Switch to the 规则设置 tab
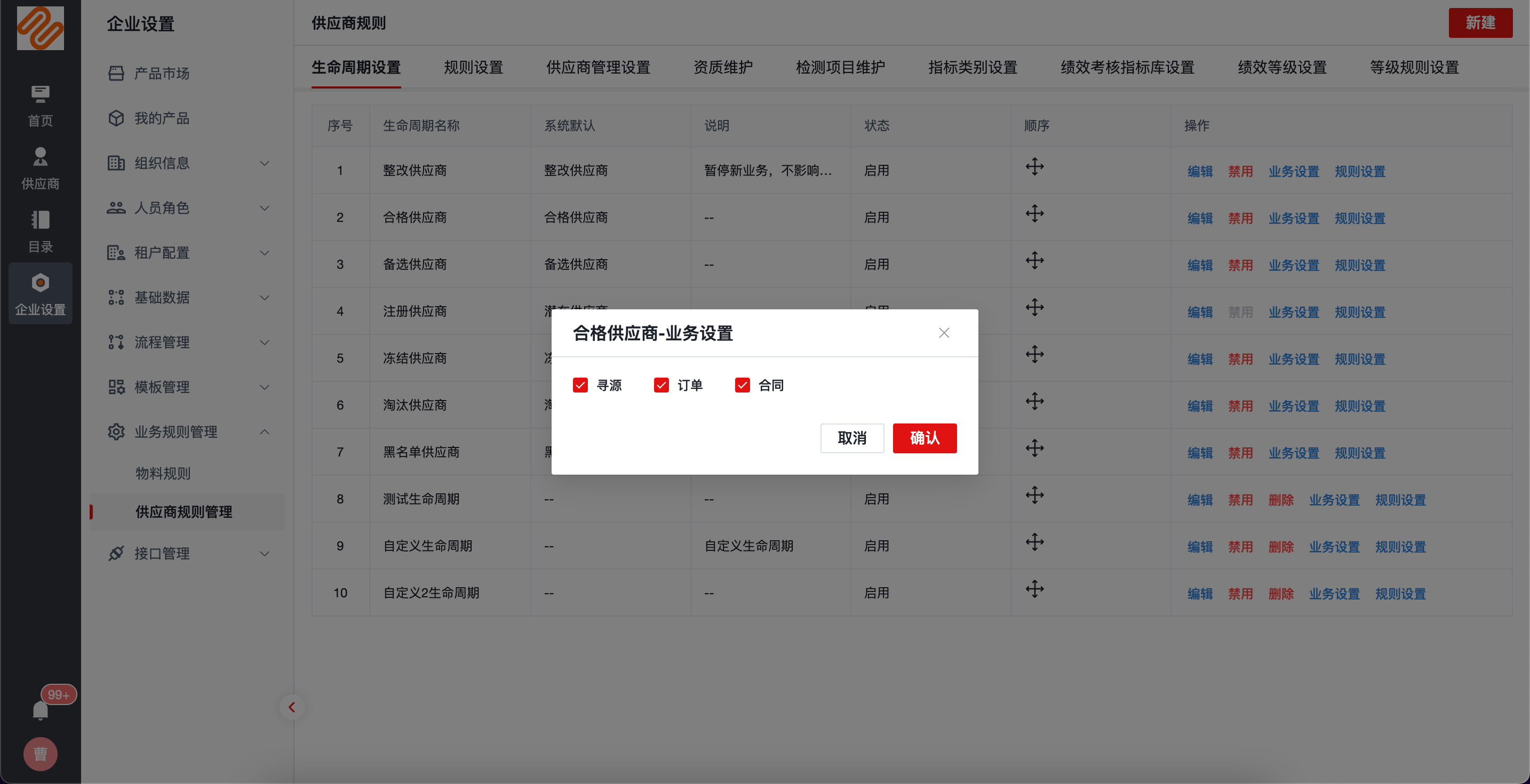This screenshot has height=784, width=1530. point(473,67)
